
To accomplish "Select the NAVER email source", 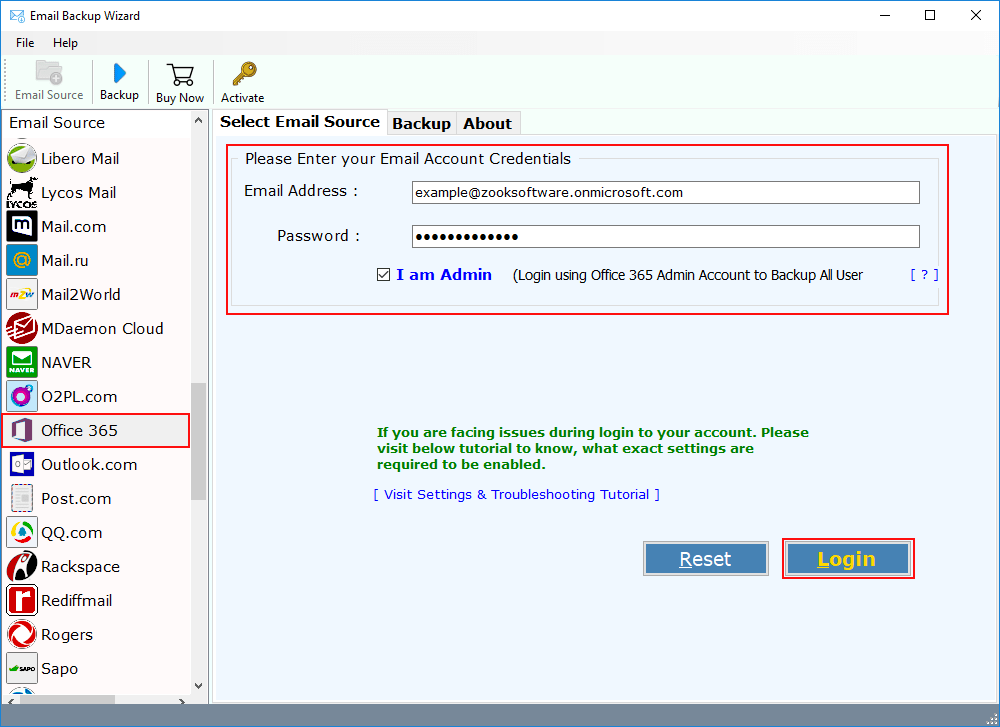I will (66, 362).
